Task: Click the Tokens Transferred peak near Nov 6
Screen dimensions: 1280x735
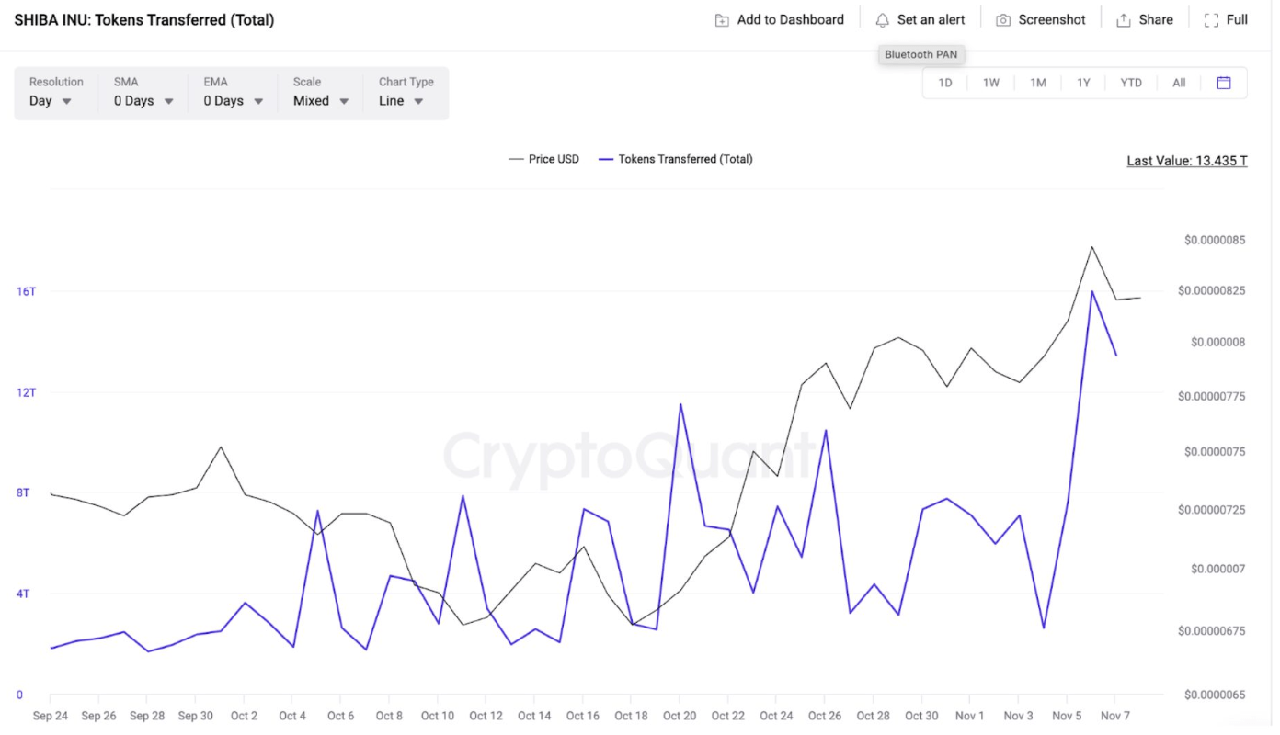Action: 1092,291
